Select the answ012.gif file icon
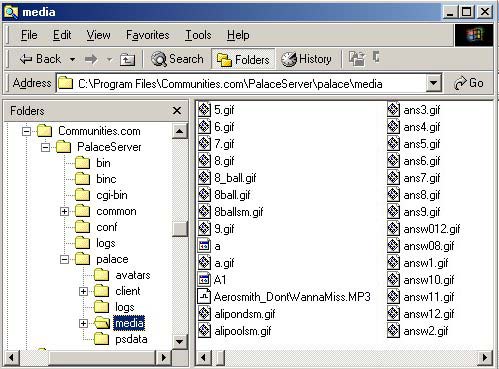The height and width of the screenshot is (369, 499). (393, 228)
